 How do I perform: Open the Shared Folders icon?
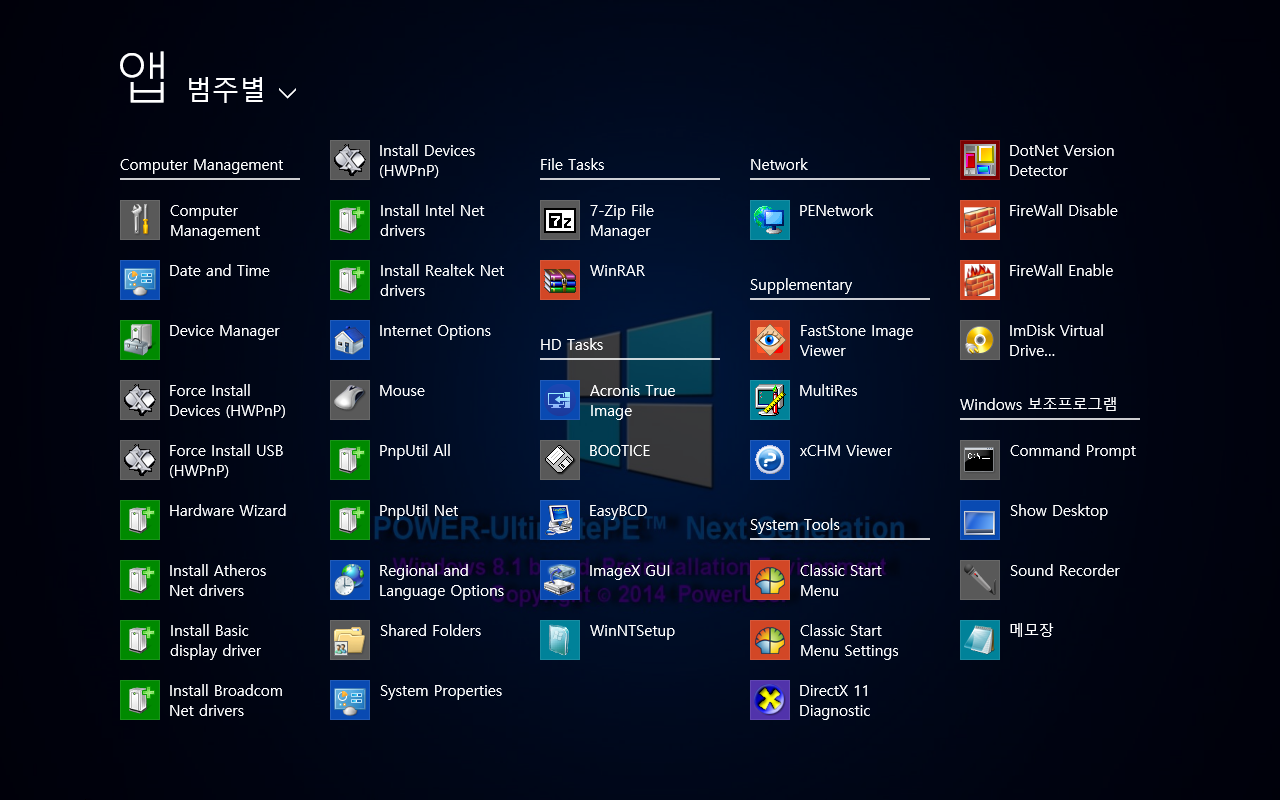tap(350, 640)
